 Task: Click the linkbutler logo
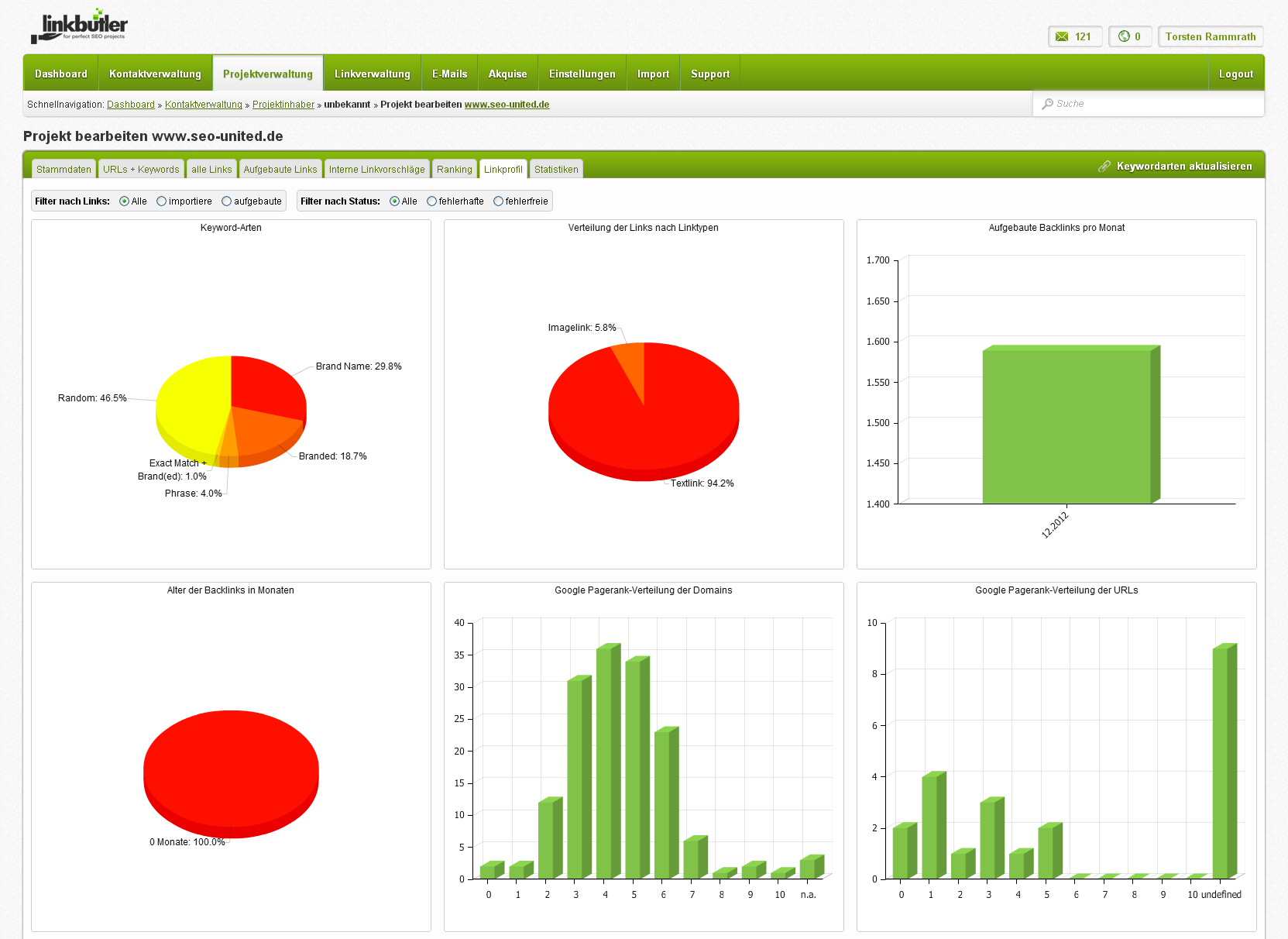click(79, 26)
